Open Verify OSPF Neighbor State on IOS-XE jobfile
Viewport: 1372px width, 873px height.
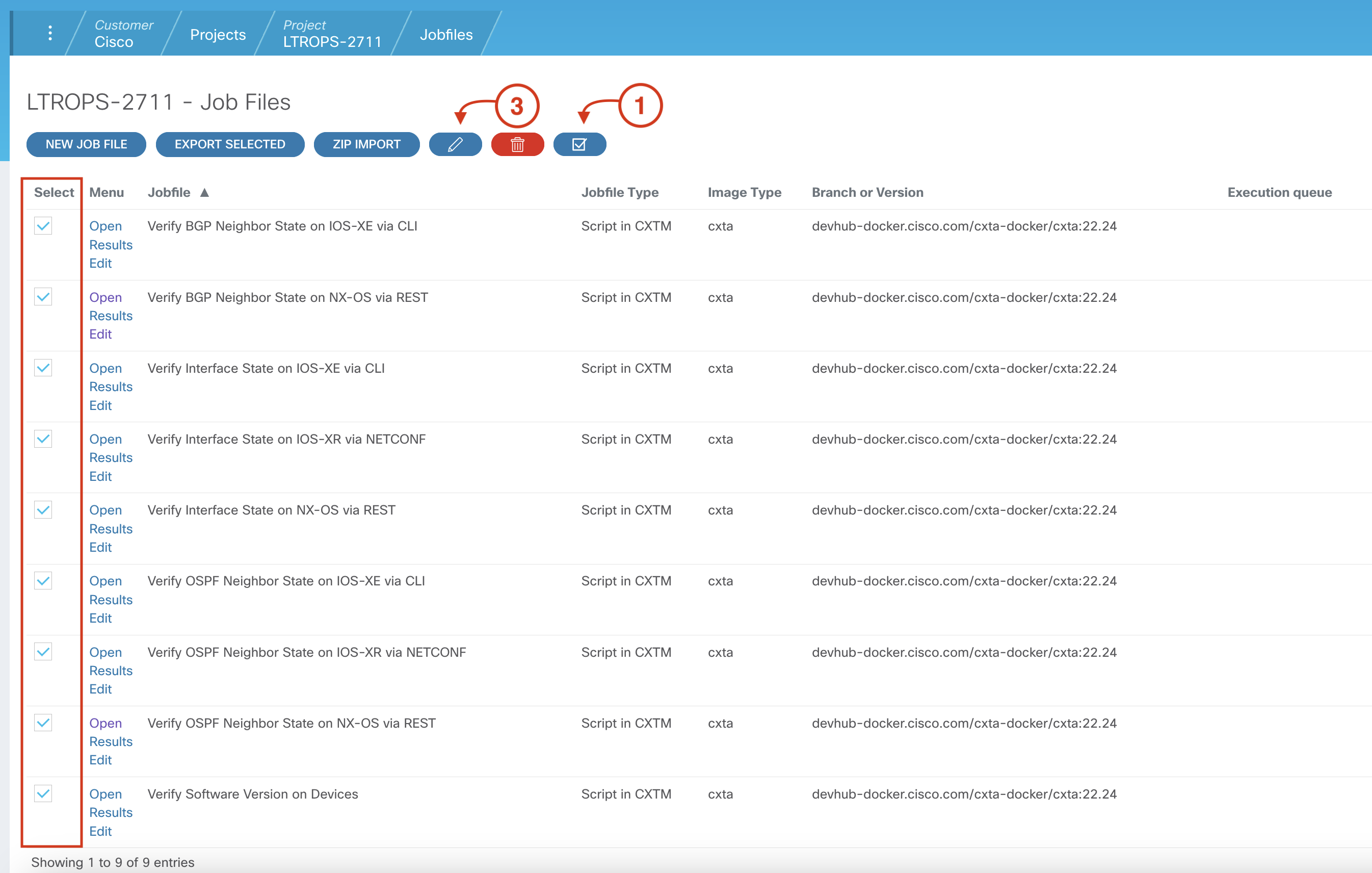pos(105,581)
